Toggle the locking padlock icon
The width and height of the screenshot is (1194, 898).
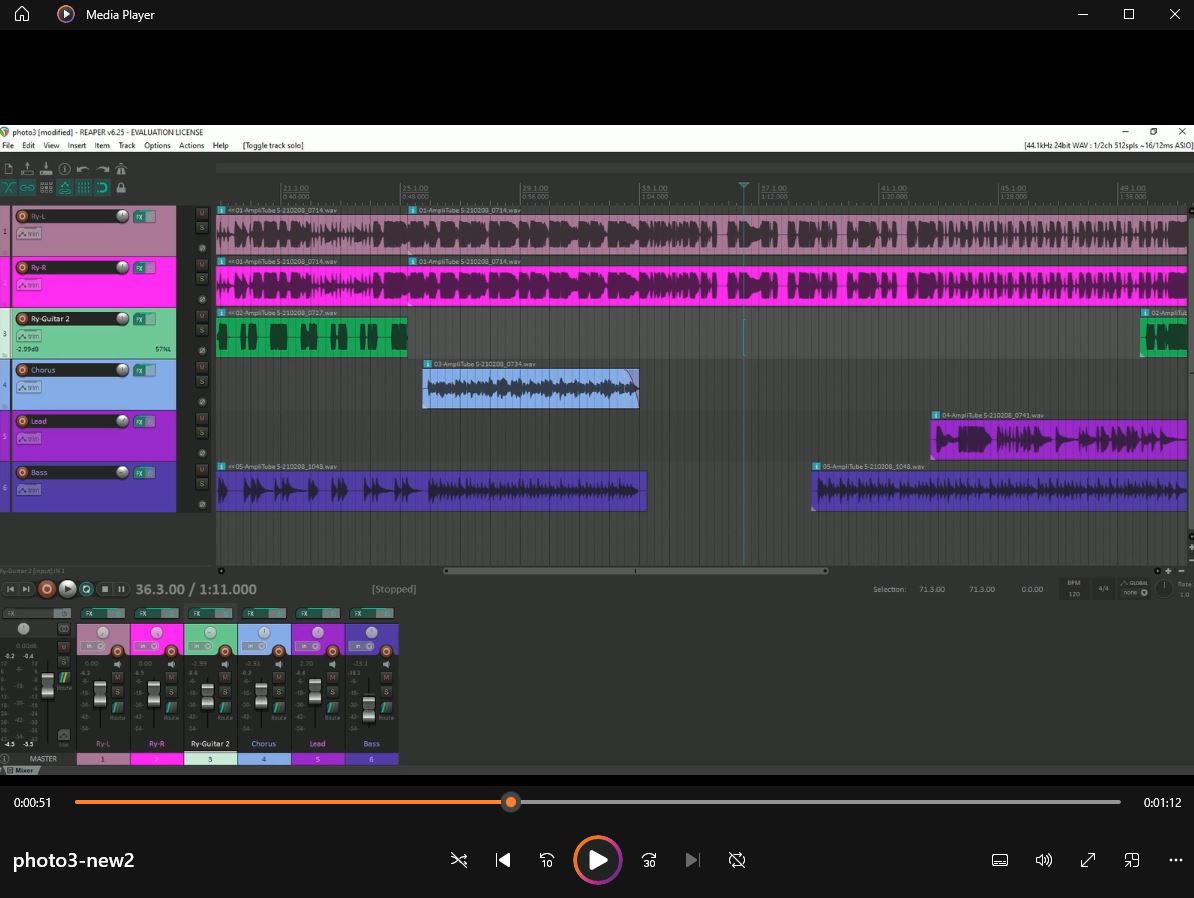click(x=121, y=187)
